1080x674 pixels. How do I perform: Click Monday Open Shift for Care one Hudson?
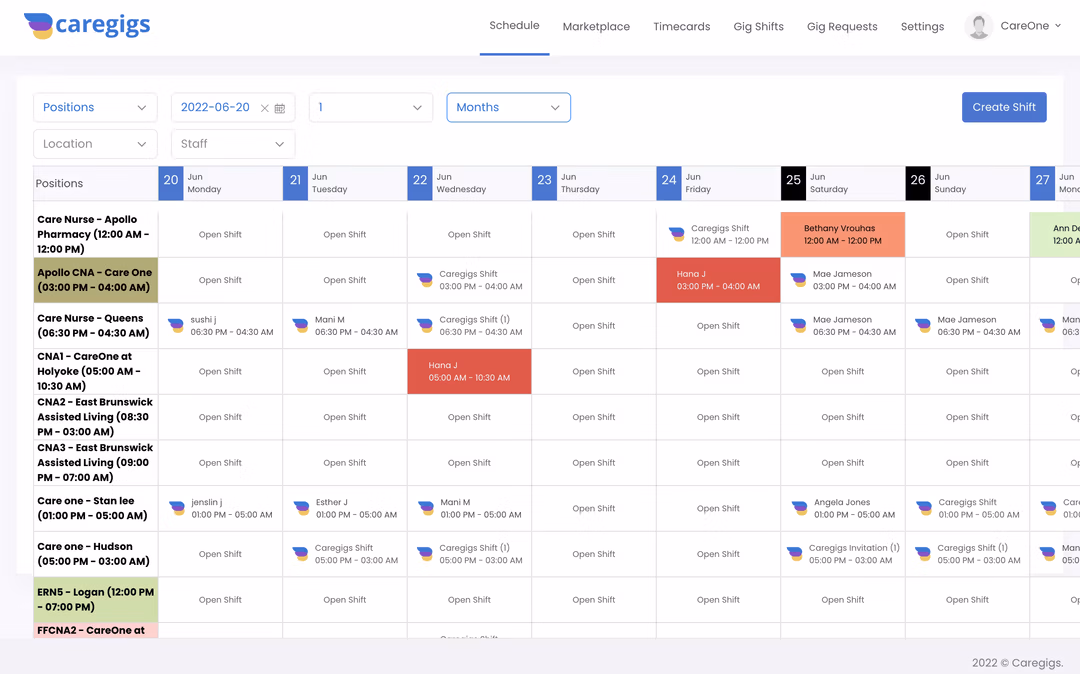coord(220,554)
